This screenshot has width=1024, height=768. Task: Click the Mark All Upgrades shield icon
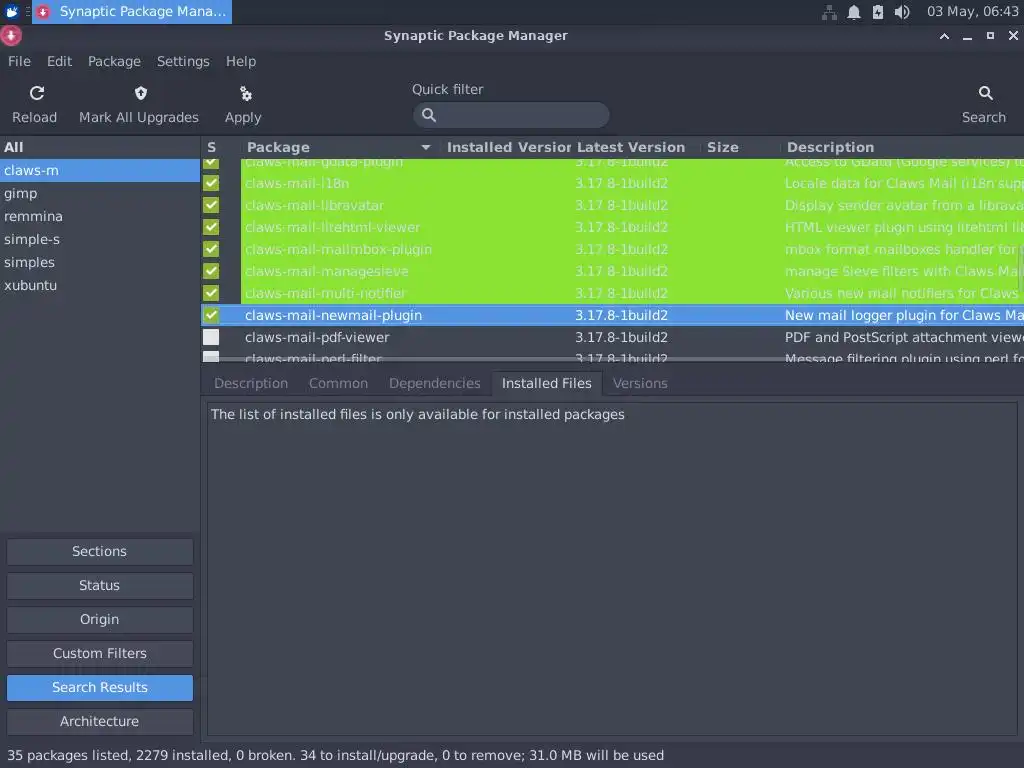[140, 93]
